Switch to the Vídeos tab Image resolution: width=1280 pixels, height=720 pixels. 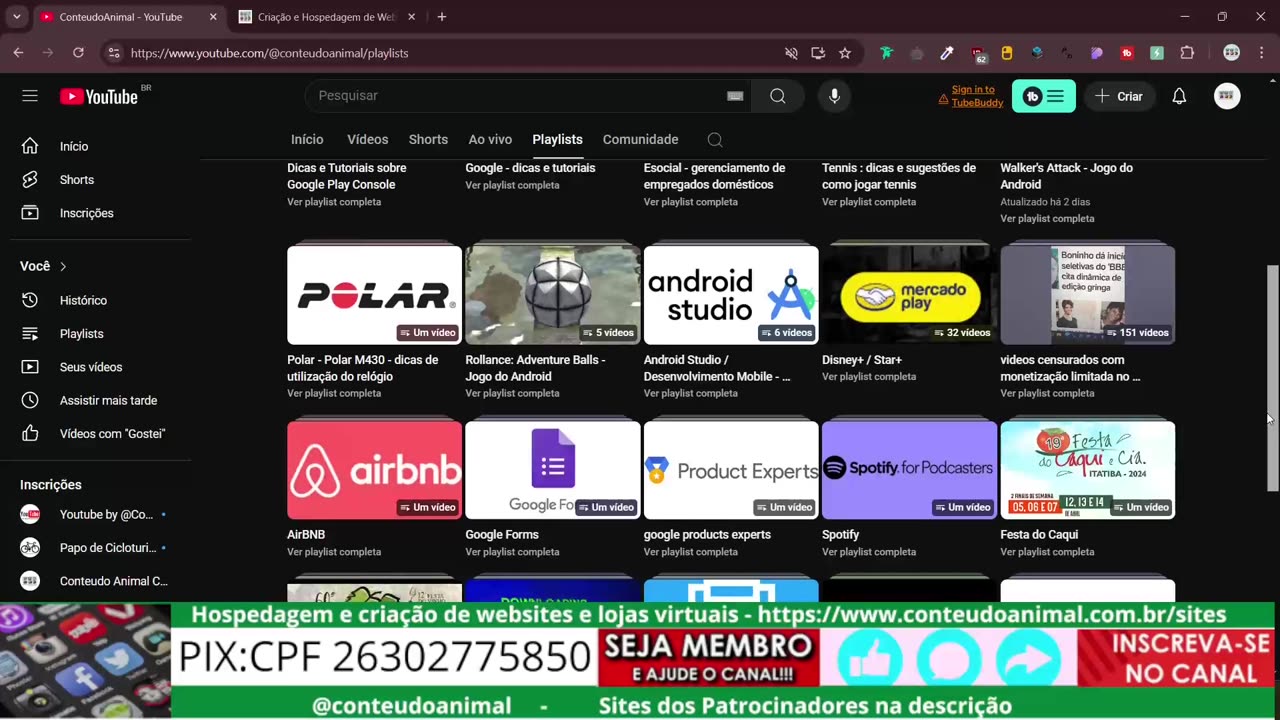click(367, 140)
